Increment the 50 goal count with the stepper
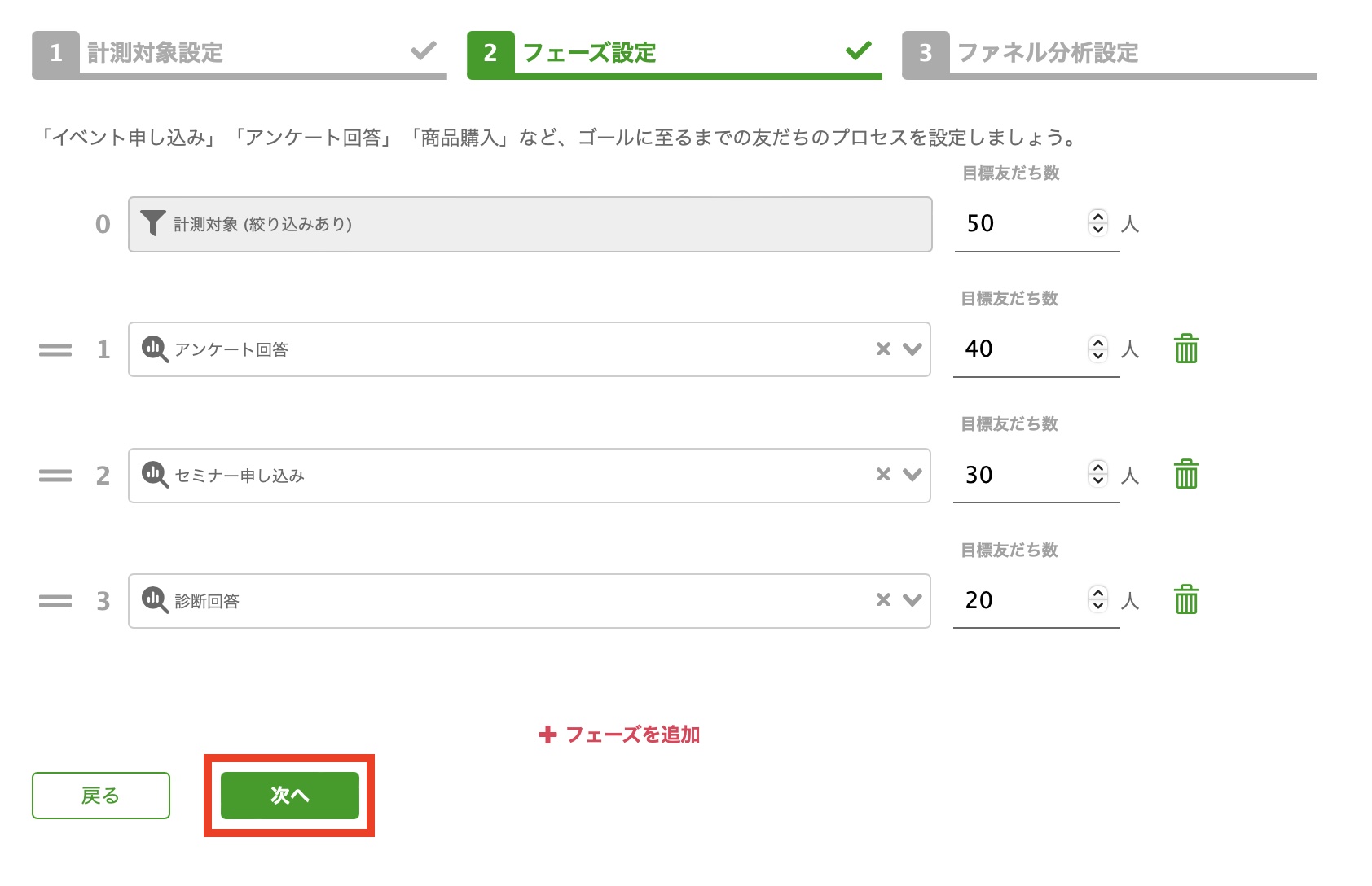The width and height of the screenshot is (1372, 886). (1099, 217)
